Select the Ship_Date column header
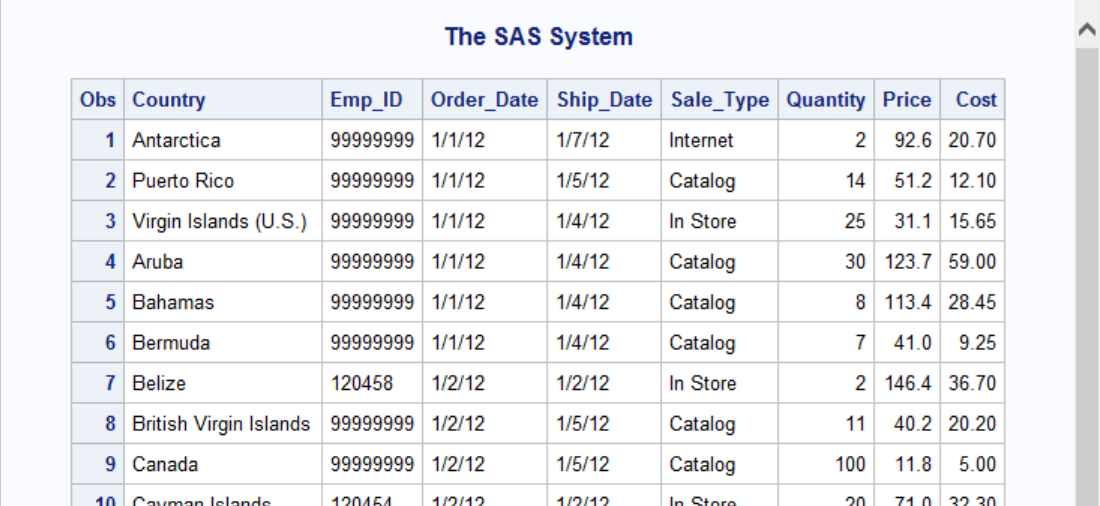The image size is (1100, 506). 604,100
